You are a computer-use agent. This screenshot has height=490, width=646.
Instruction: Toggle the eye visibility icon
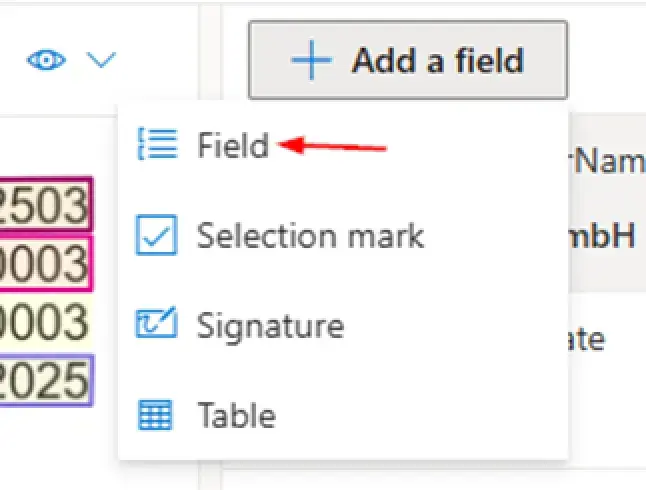pyautogui.click(x=47, y=61)
